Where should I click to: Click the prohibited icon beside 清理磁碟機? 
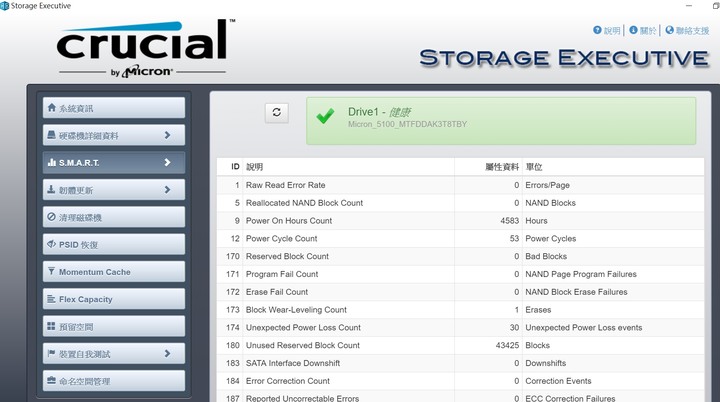pos(51,216)
